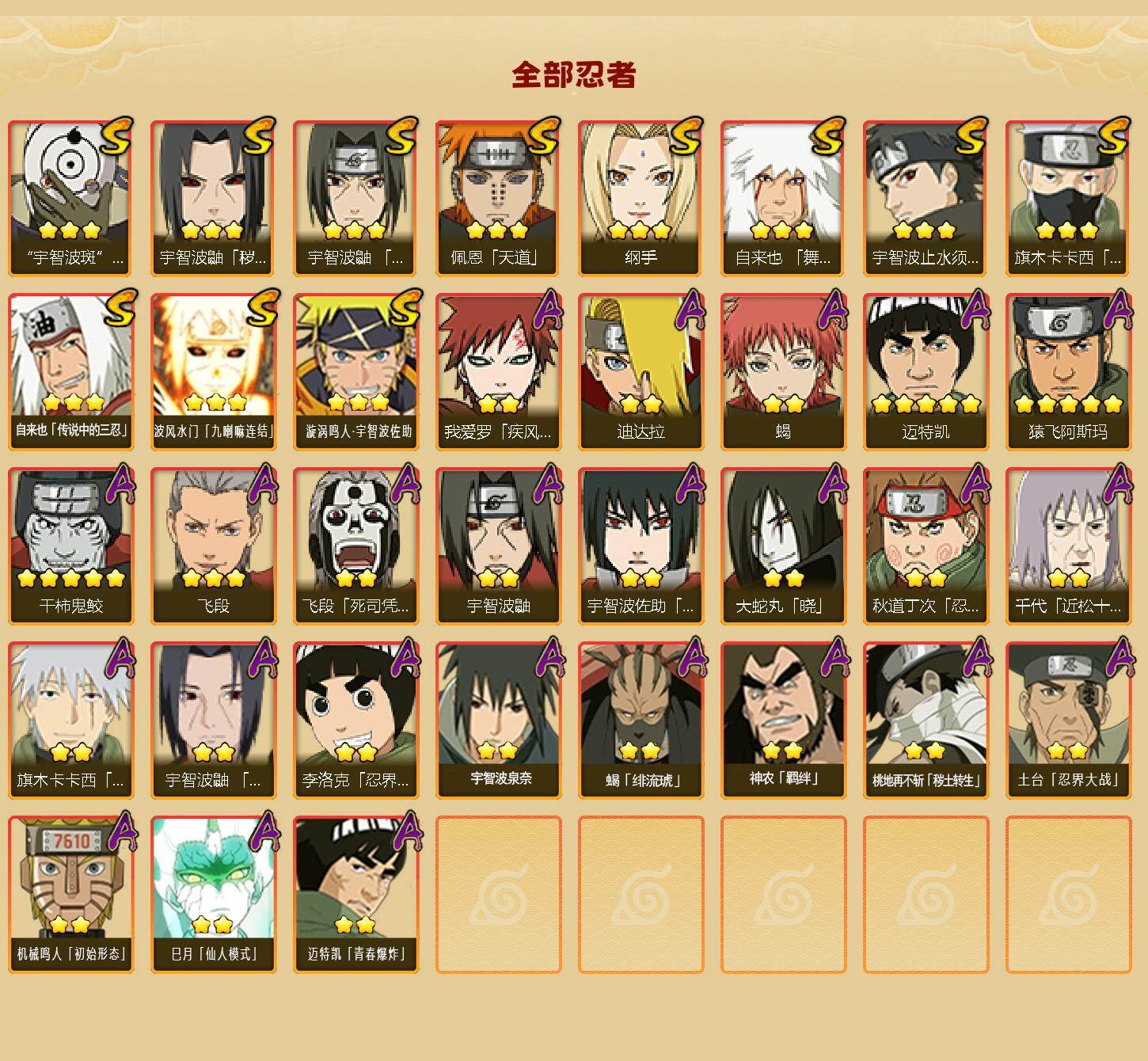Screen dimensions: 1148x1061
Task: Click the 大蛇丸「晓」 card
Action: 783,546
